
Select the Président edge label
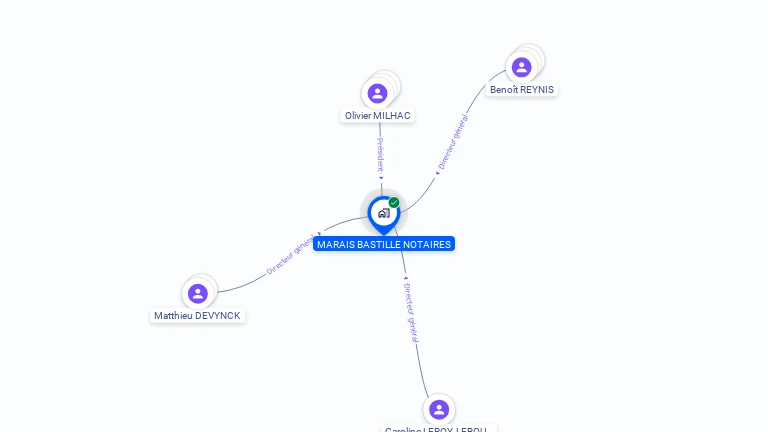tap(381, 155)
